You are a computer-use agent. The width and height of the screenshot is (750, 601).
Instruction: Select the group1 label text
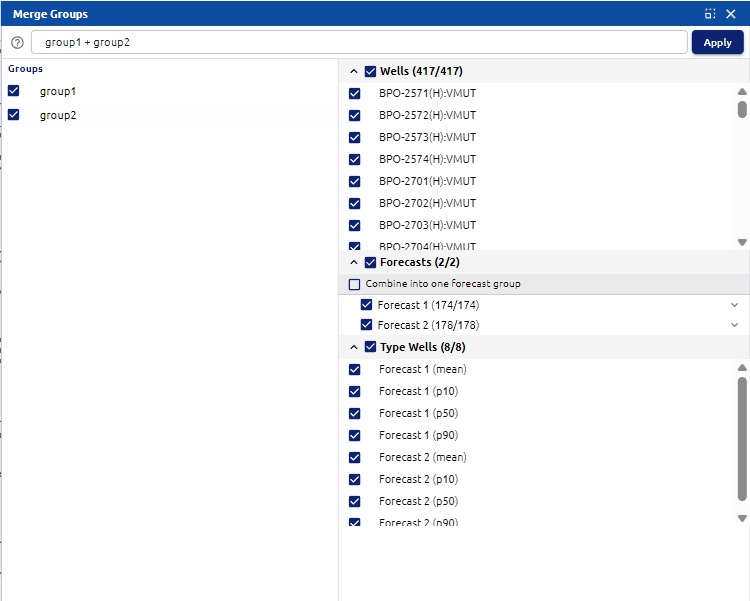(58, 91)
